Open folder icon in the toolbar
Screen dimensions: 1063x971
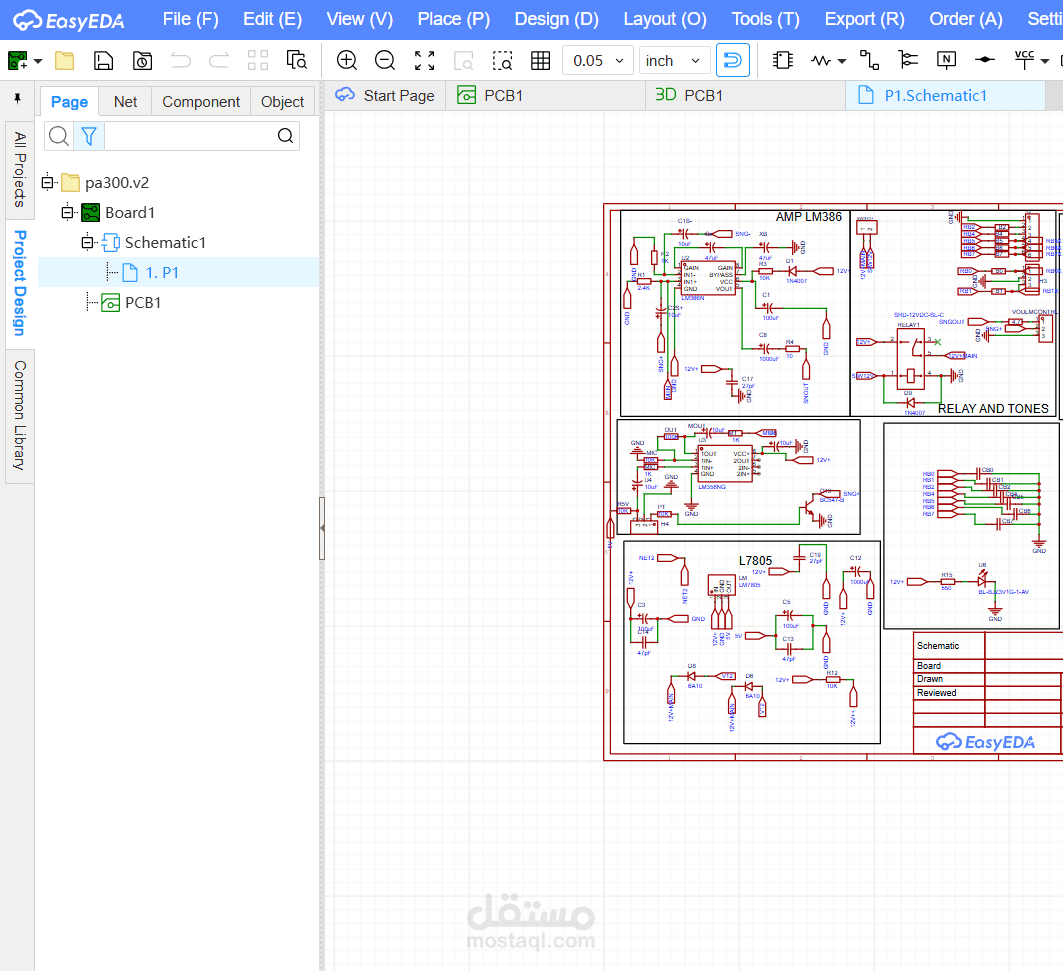(x=65, y=61)
